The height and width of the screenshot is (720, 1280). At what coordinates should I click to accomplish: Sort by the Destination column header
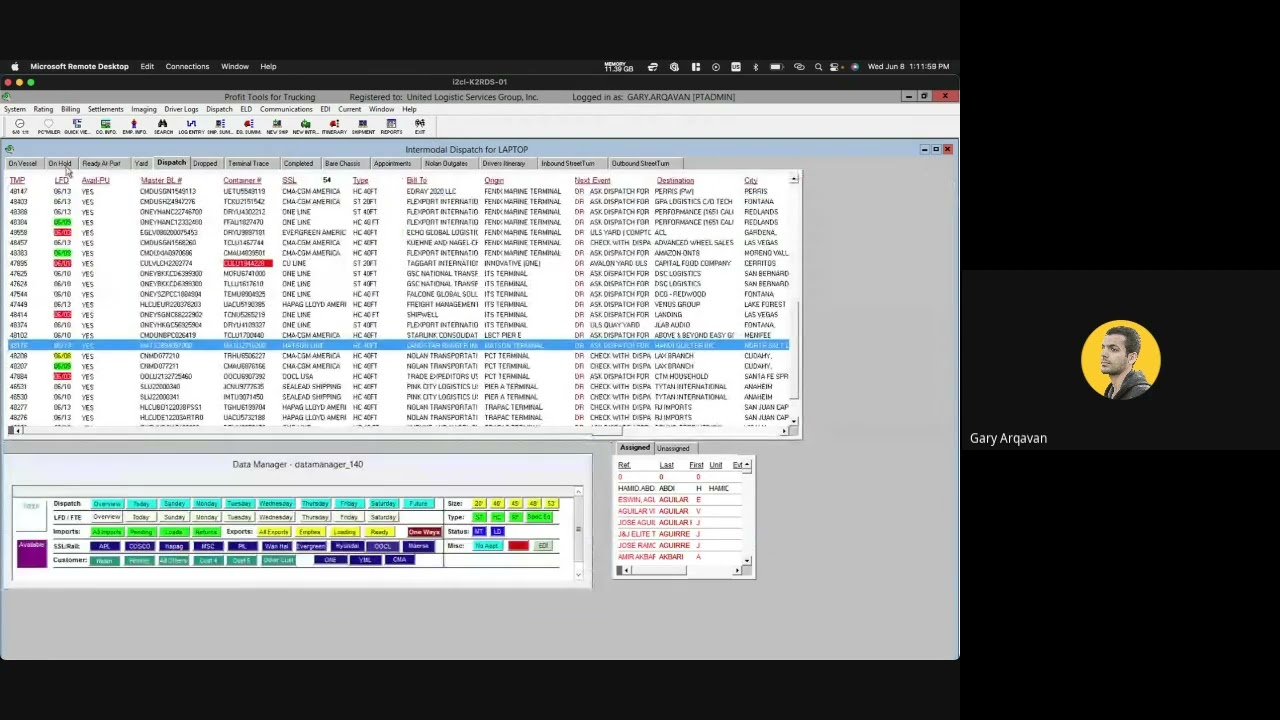(x=675, y=181)
